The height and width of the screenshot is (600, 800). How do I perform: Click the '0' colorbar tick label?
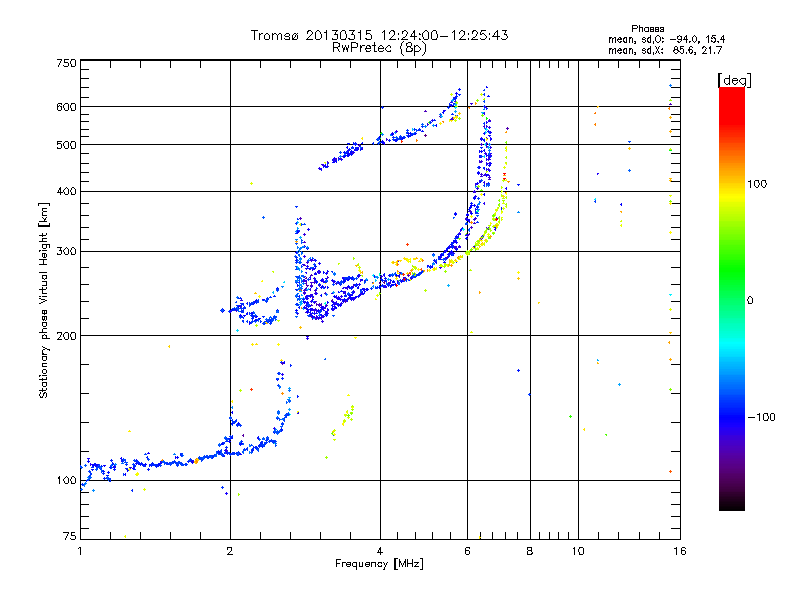(x=750, y=300)
